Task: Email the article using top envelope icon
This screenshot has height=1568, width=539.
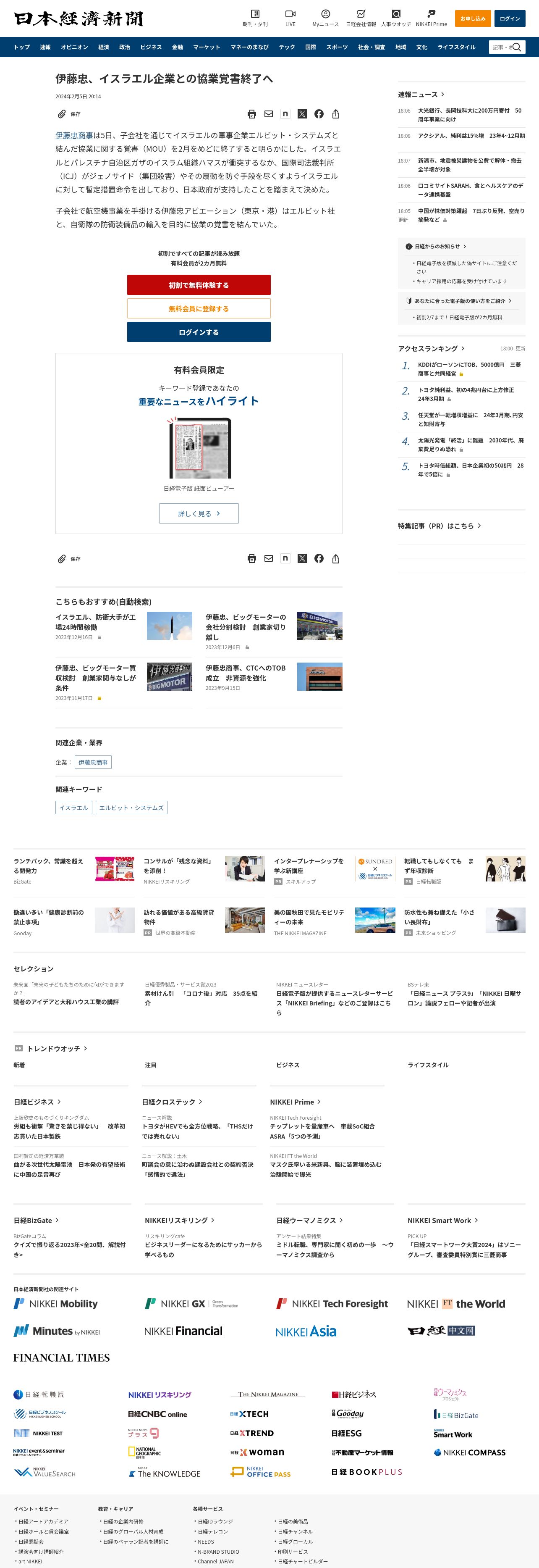Action: [x=268, y=114]
